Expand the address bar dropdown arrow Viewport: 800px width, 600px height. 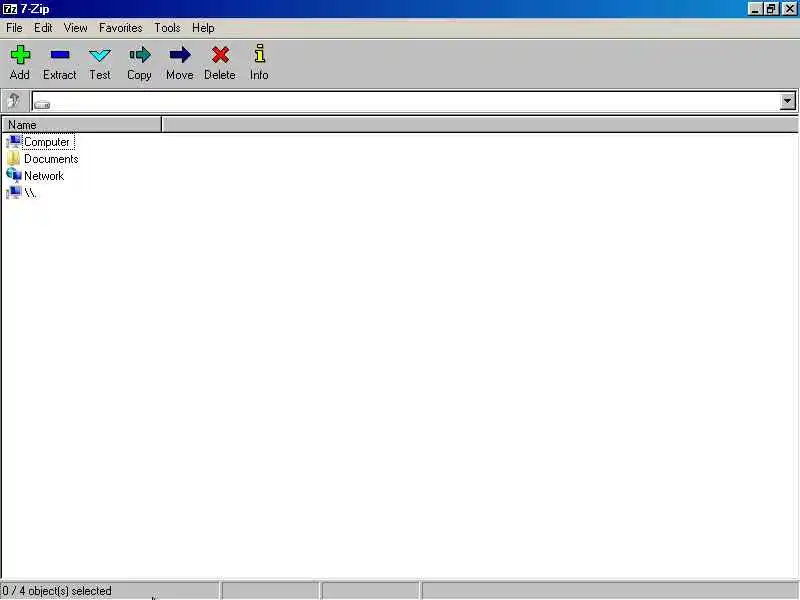[x=788, y=101]
